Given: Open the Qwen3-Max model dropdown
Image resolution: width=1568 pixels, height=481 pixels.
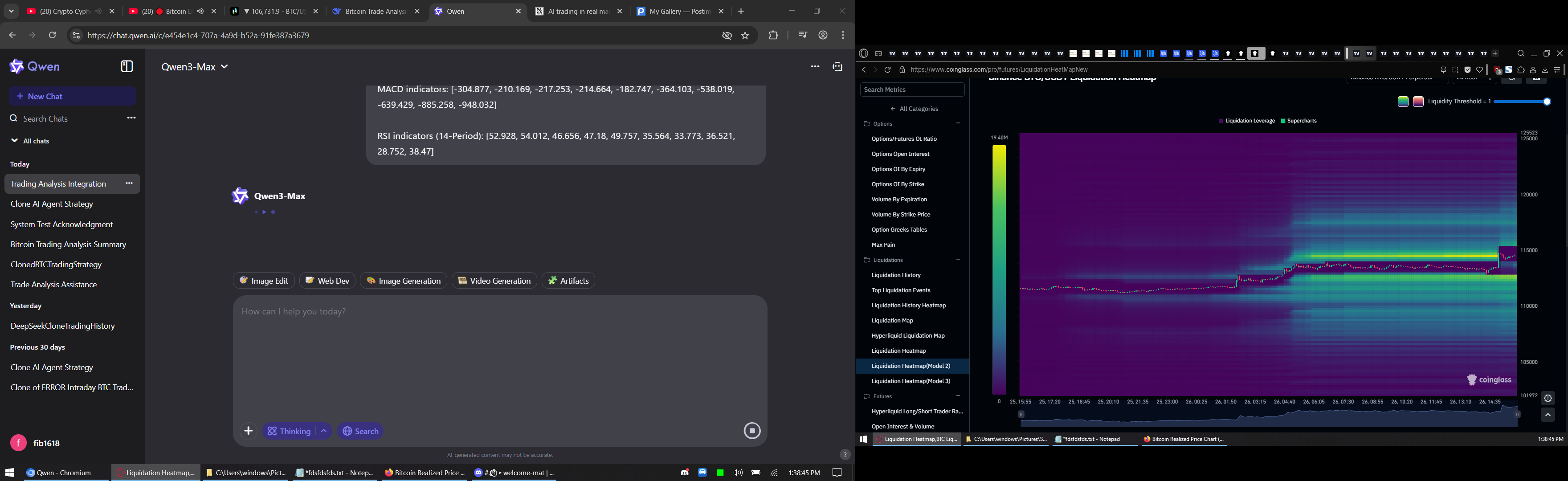Looking at the screenshot, I should [195, 67].
